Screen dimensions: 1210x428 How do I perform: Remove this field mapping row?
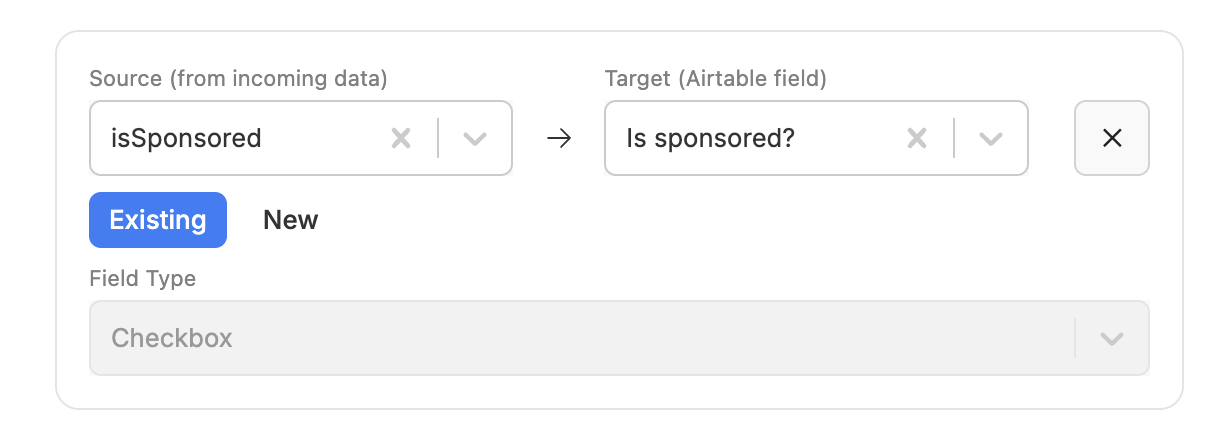click(x=1111, y=139)
